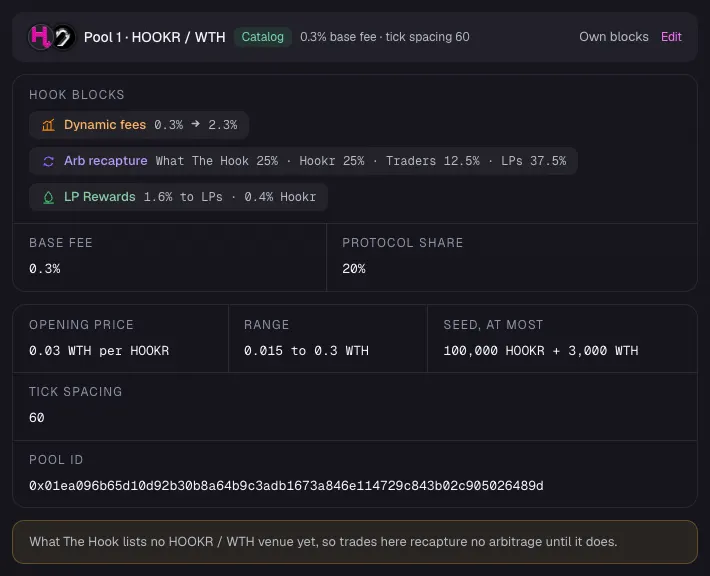710x576 pixels.
Task: Click the SEED, AT MOST label
Action: coord(493,325)
